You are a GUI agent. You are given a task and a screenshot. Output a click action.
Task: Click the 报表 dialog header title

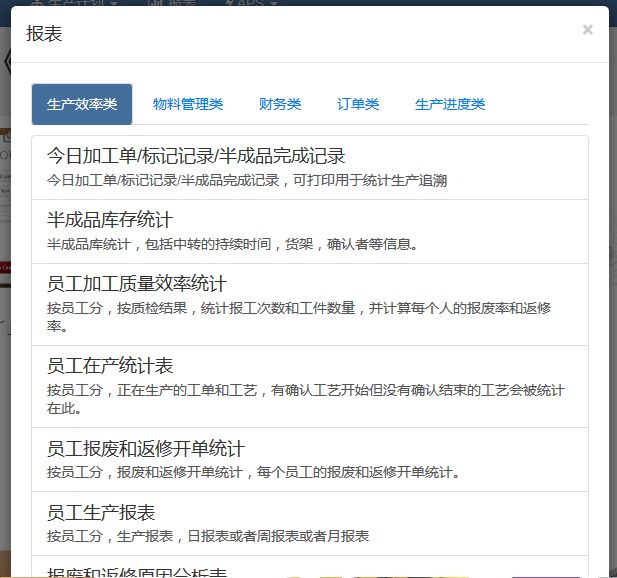[44, 34]
